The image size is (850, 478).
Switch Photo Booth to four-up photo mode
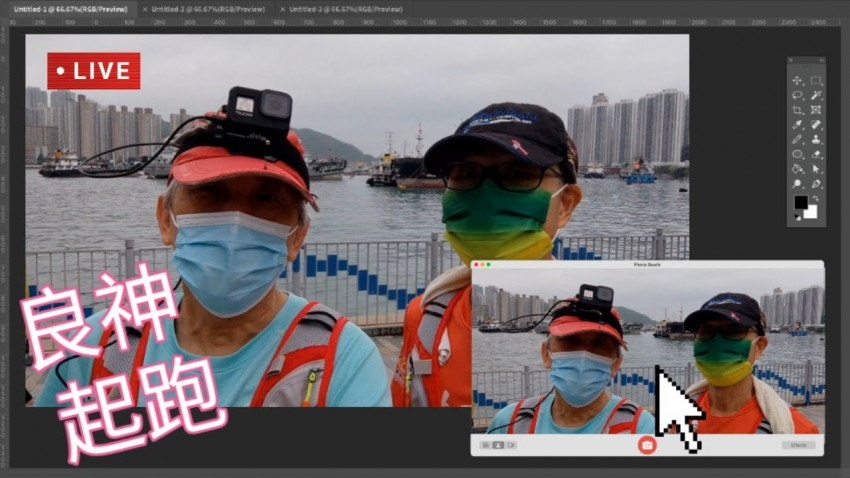coord(485,445)
